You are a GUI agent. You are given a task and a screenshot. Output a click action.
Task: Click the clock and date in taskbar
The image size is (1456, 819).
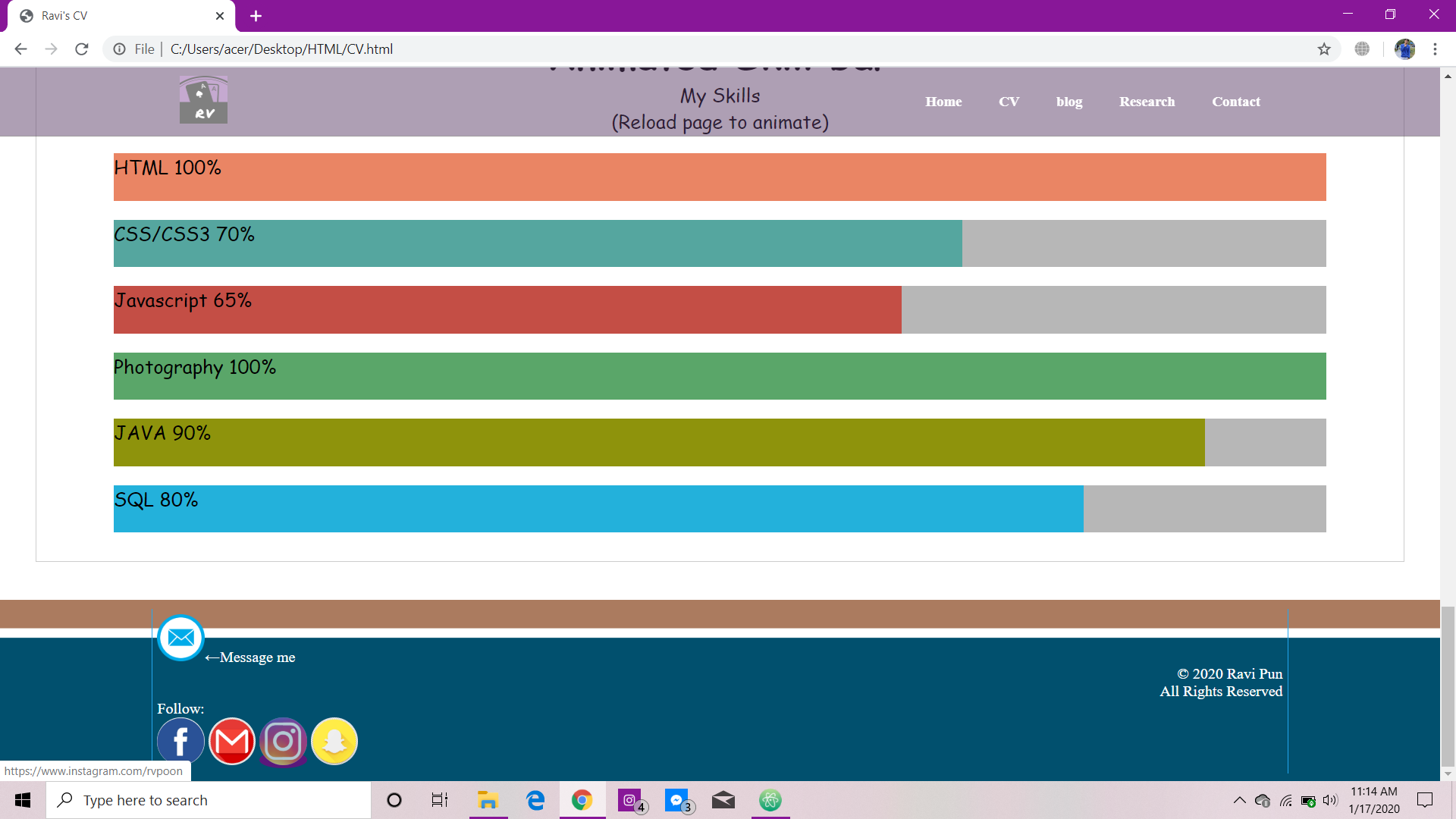tap(1374, 800)
